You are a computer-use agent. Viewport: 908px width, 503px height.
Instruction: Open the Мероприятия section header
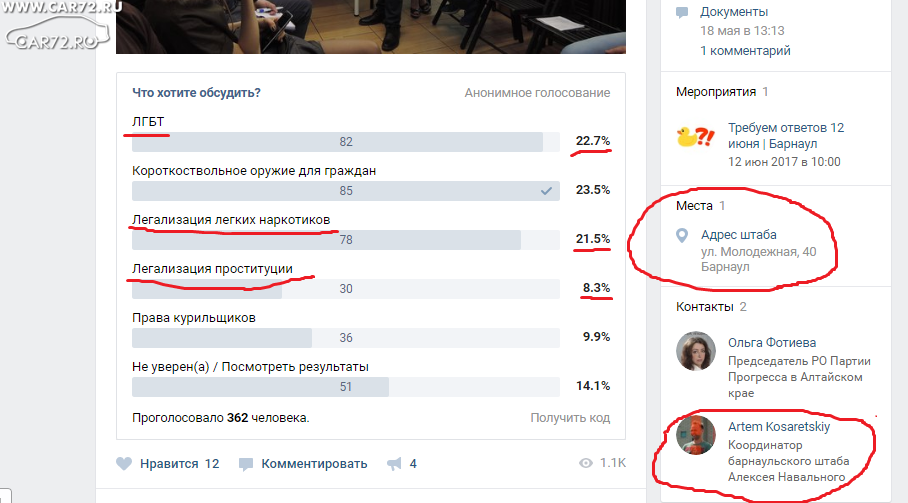tap(716, 91)
